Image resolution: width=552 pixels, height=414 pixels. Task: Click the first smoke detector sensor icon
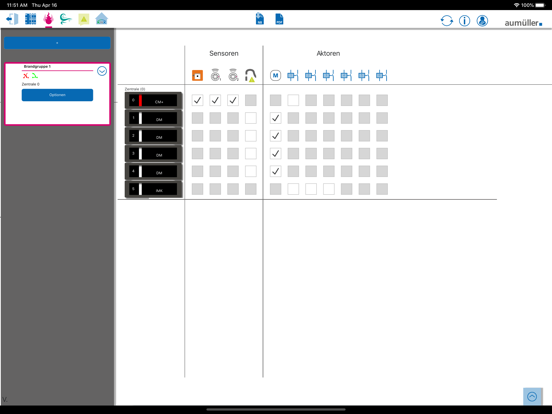215,75
